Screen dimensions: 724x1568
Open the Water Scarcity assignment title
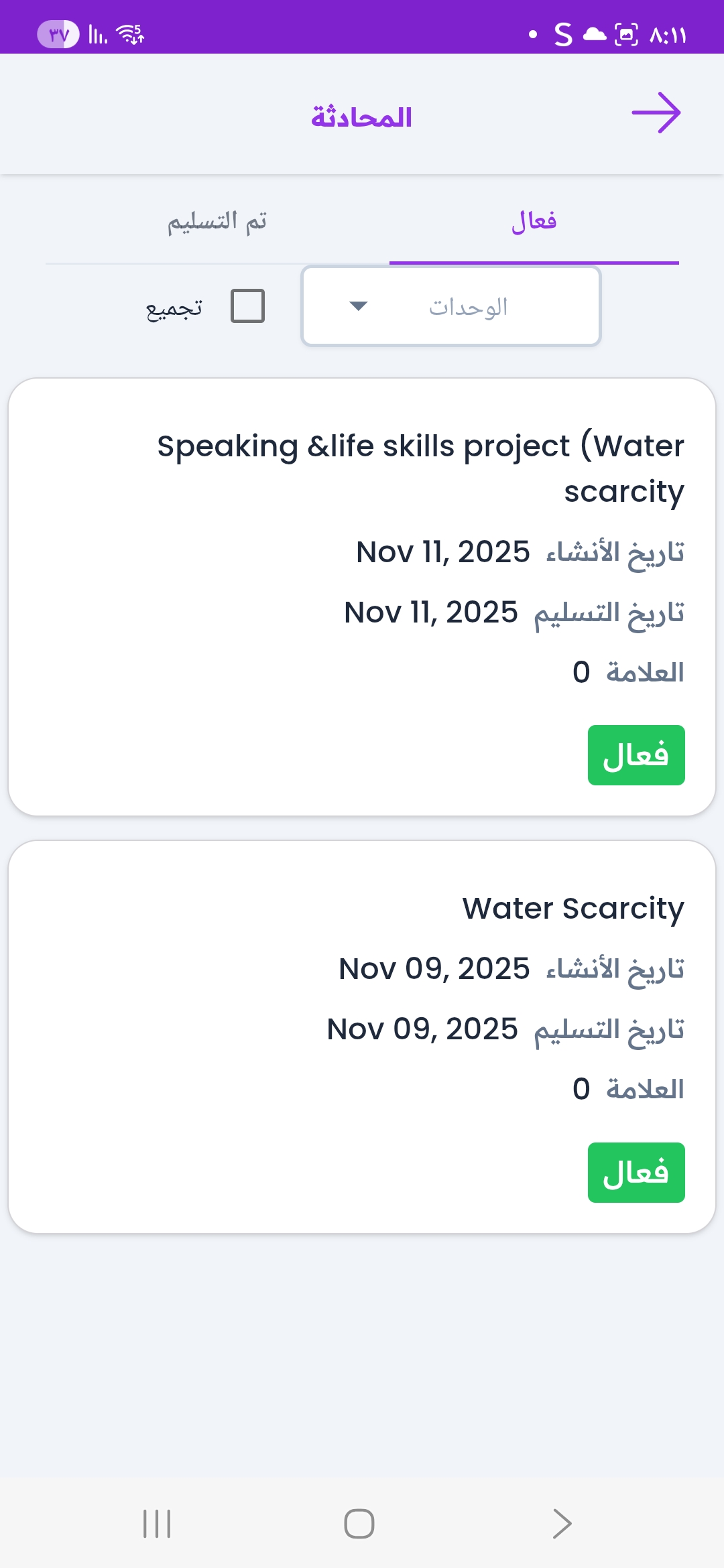pos(573,909)
